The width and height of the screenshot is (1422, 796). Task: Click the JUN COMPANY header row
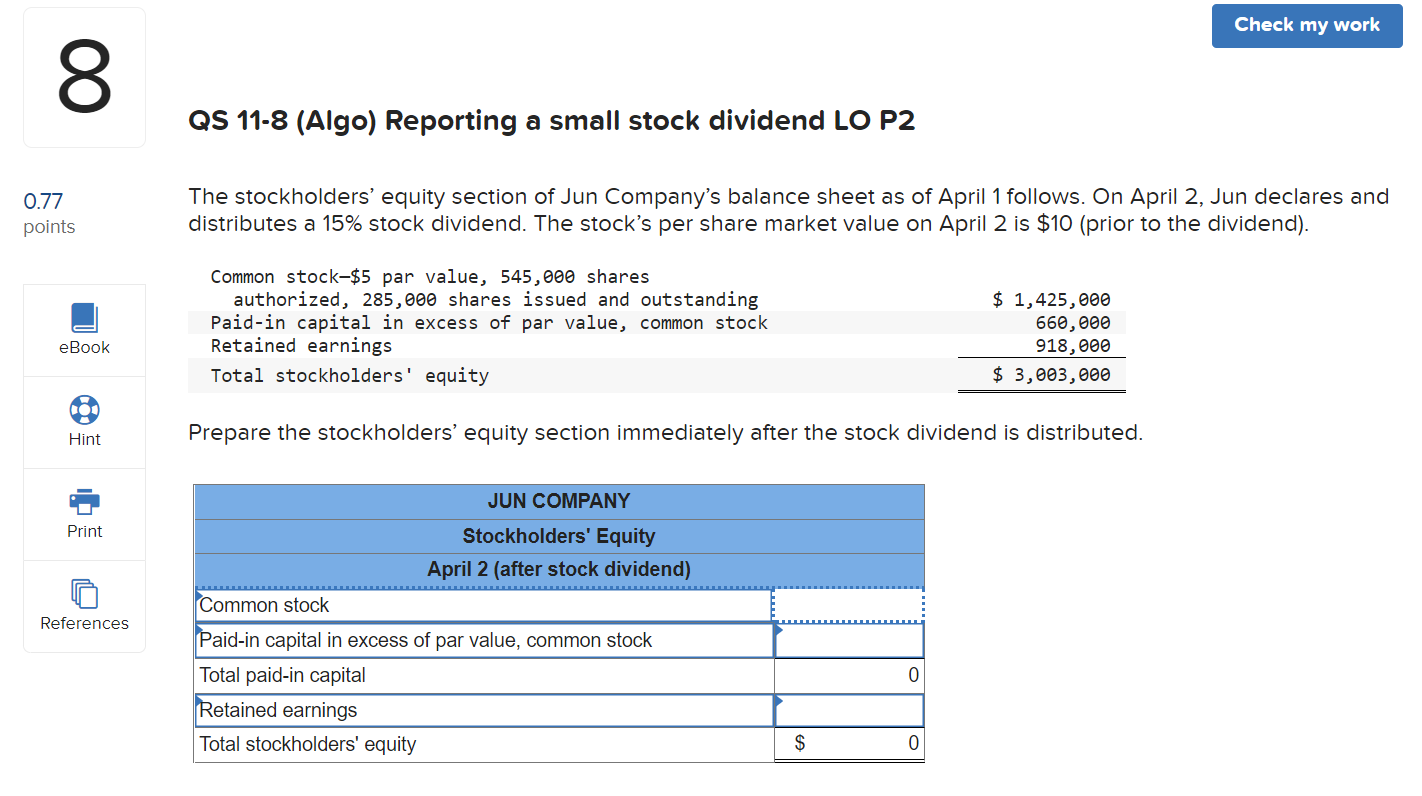(x=558, y=501)
